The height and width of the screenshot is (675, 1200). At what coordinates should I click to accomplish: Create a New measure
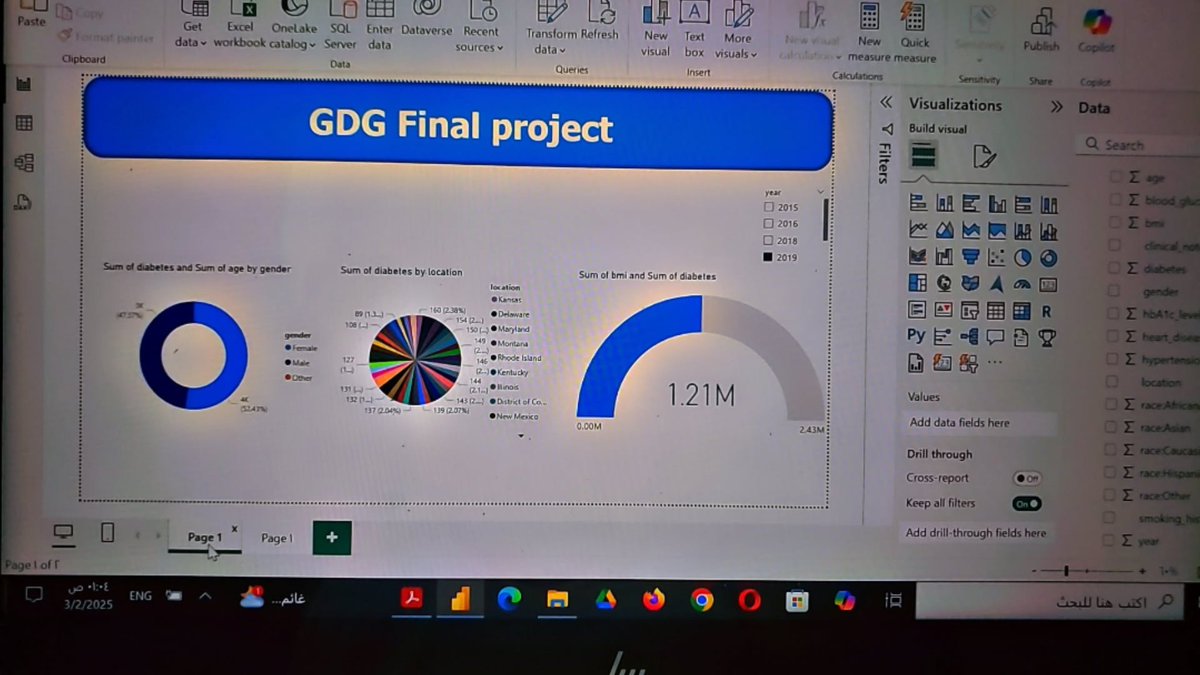click(x=869, y=32)
